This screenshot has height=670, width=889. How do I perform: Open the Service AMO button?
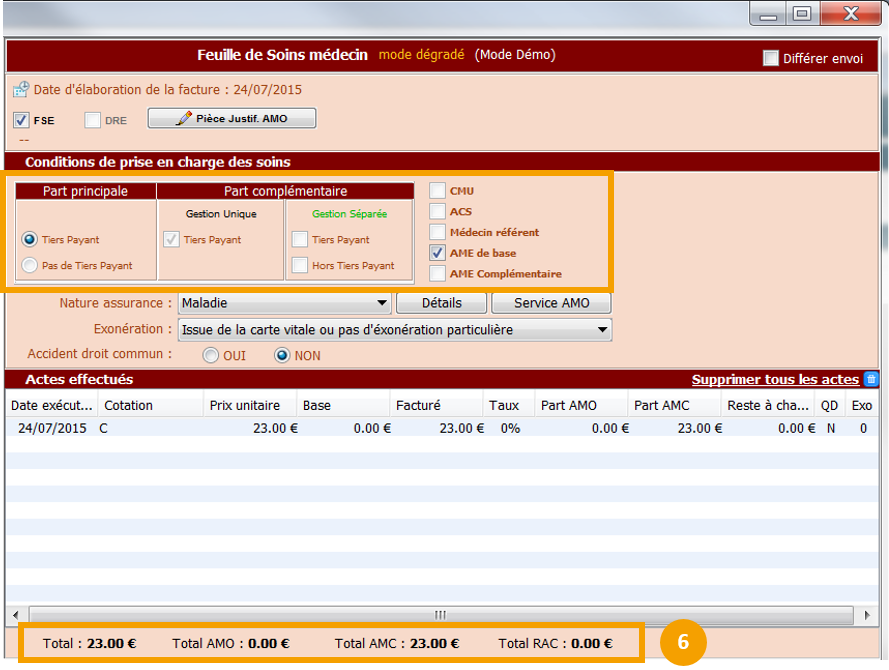pos(552,303)
